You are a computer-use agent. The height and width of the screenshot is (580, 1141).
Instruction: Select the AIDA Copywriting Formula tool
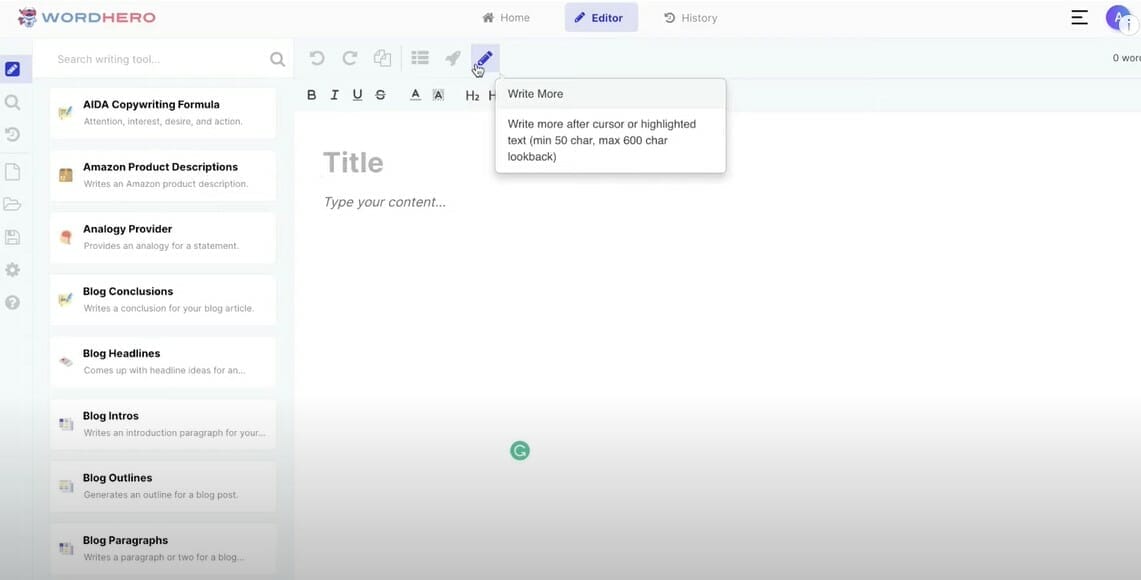(163, 112)
